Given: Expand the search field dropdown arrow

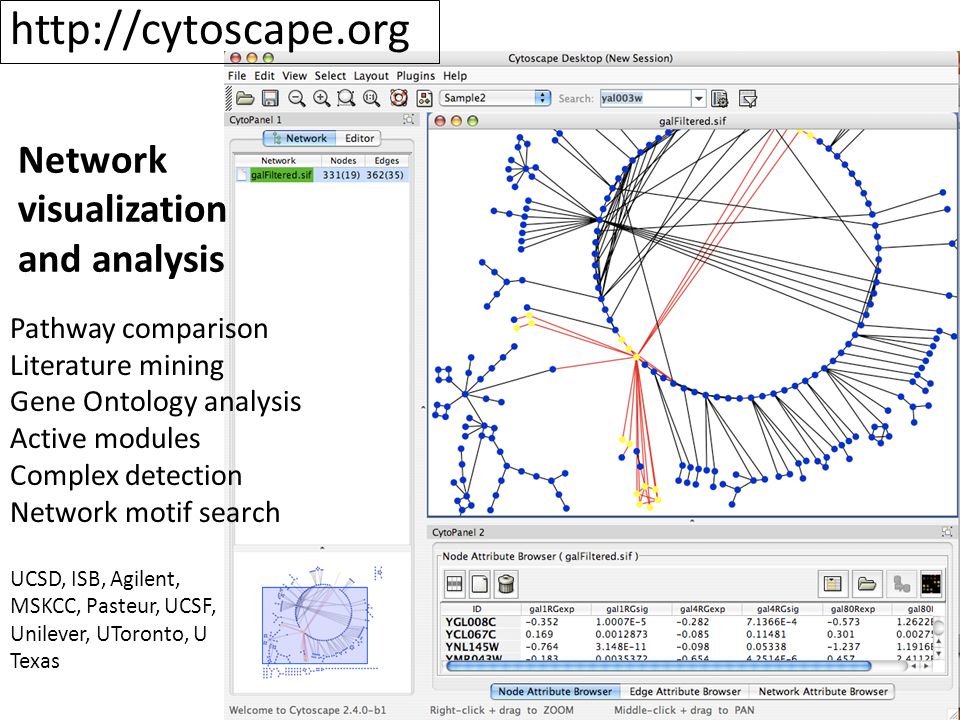Looking at the screenshot, I should [699, 98].
